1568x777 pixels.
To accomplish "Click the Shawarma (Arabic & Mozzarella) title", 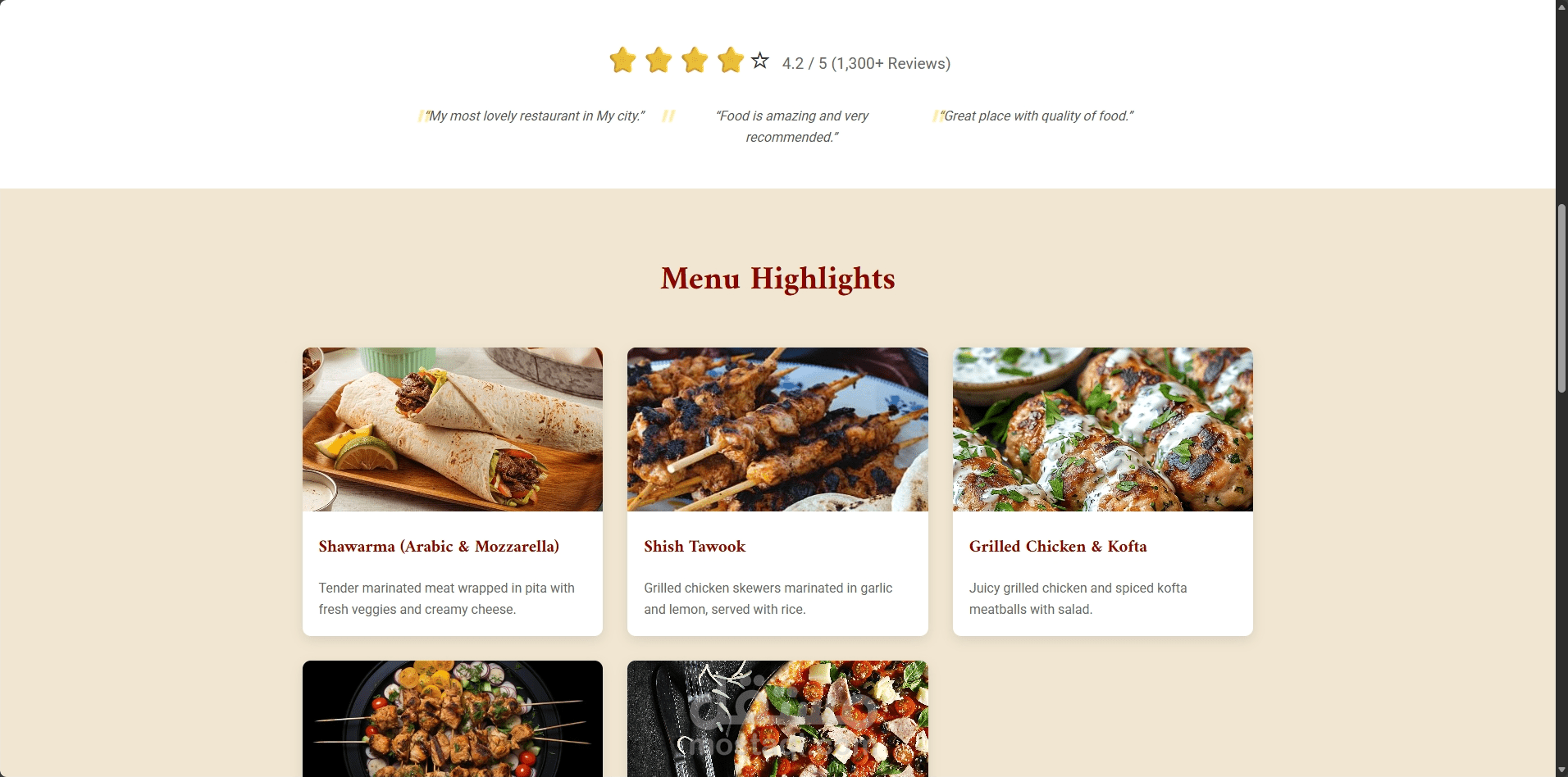I will 439,547.
